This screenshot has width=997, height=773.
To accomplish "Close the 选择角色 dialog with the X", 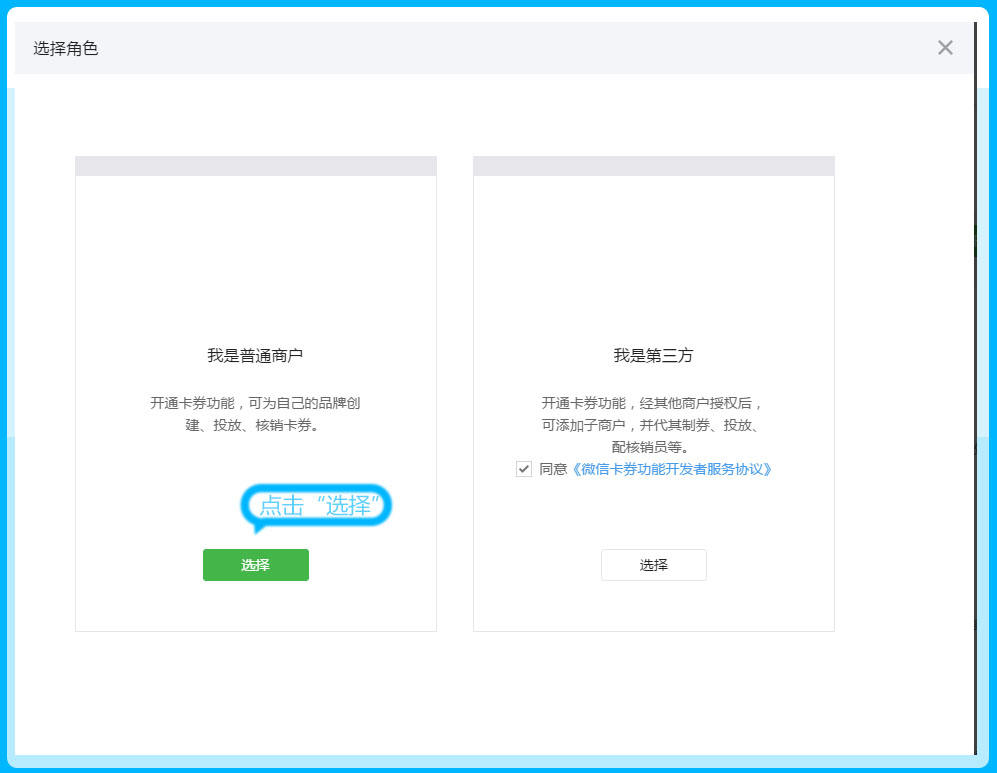I will point(945,48).
